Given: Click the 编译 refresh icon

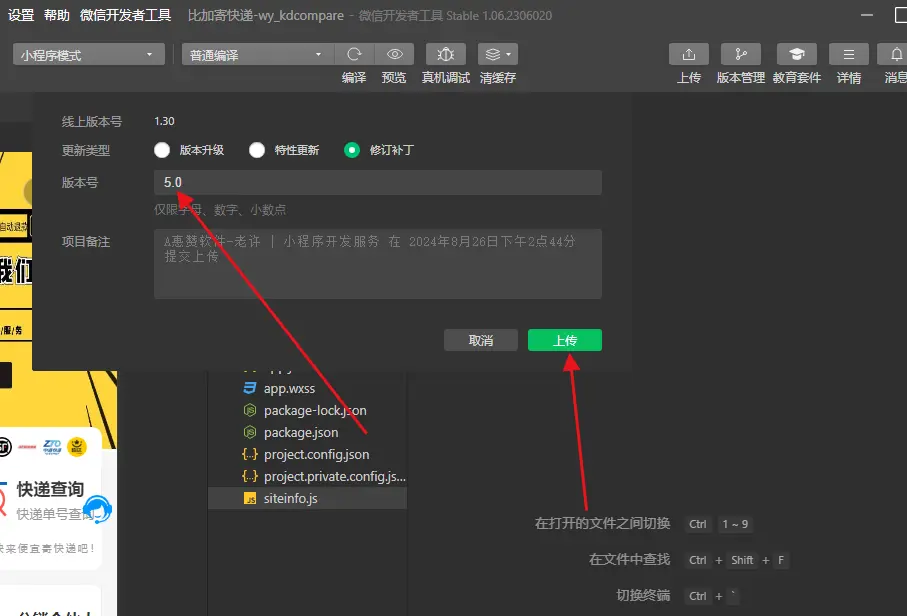Looking at the screenshot, I should [354, 54].
